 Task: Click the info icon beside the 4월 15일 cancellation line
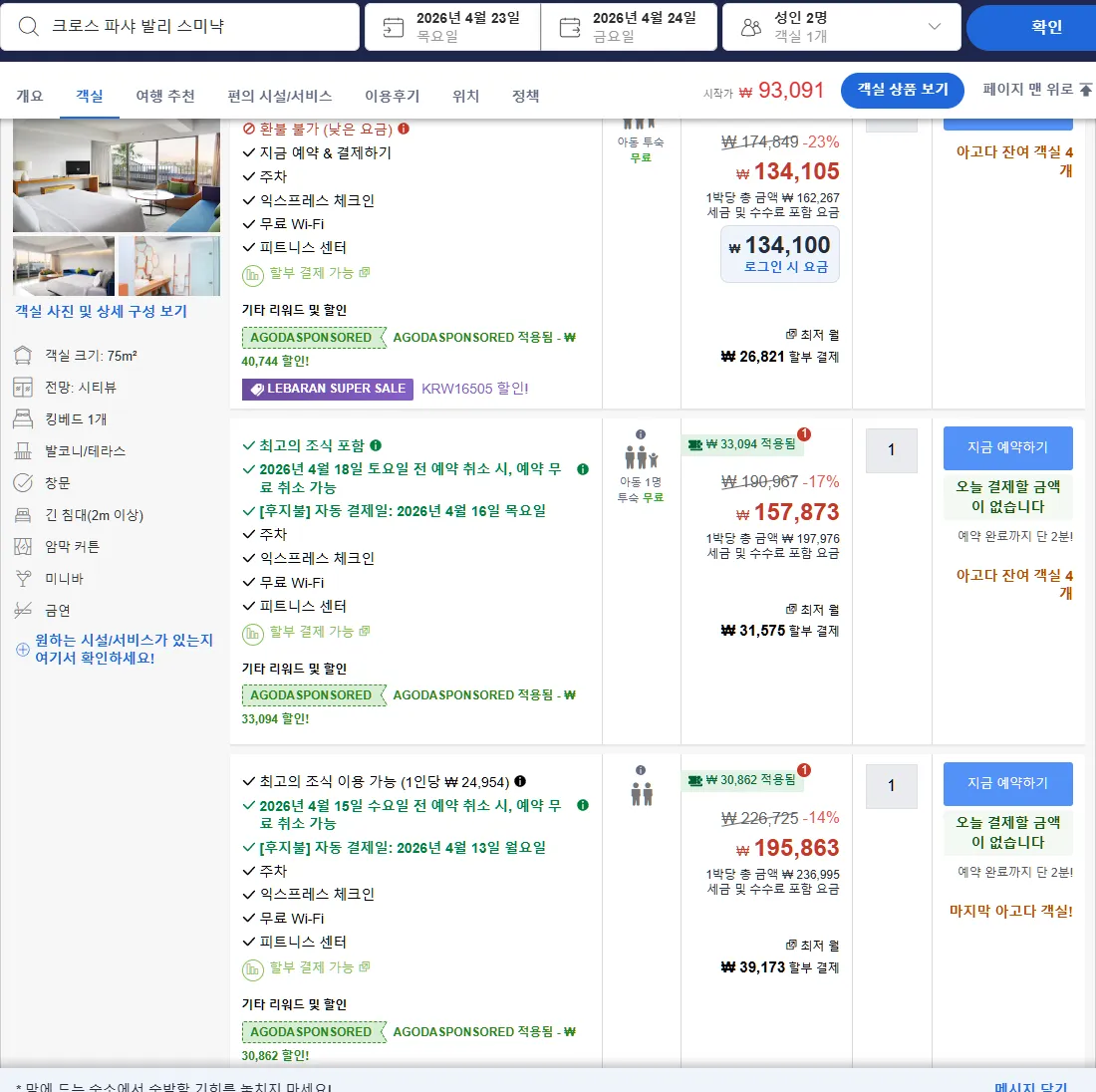(583, 805)
